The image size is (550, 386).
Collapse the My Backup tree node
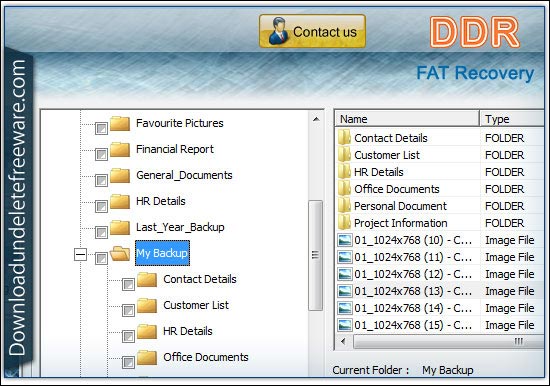click(x=80, y=254)
